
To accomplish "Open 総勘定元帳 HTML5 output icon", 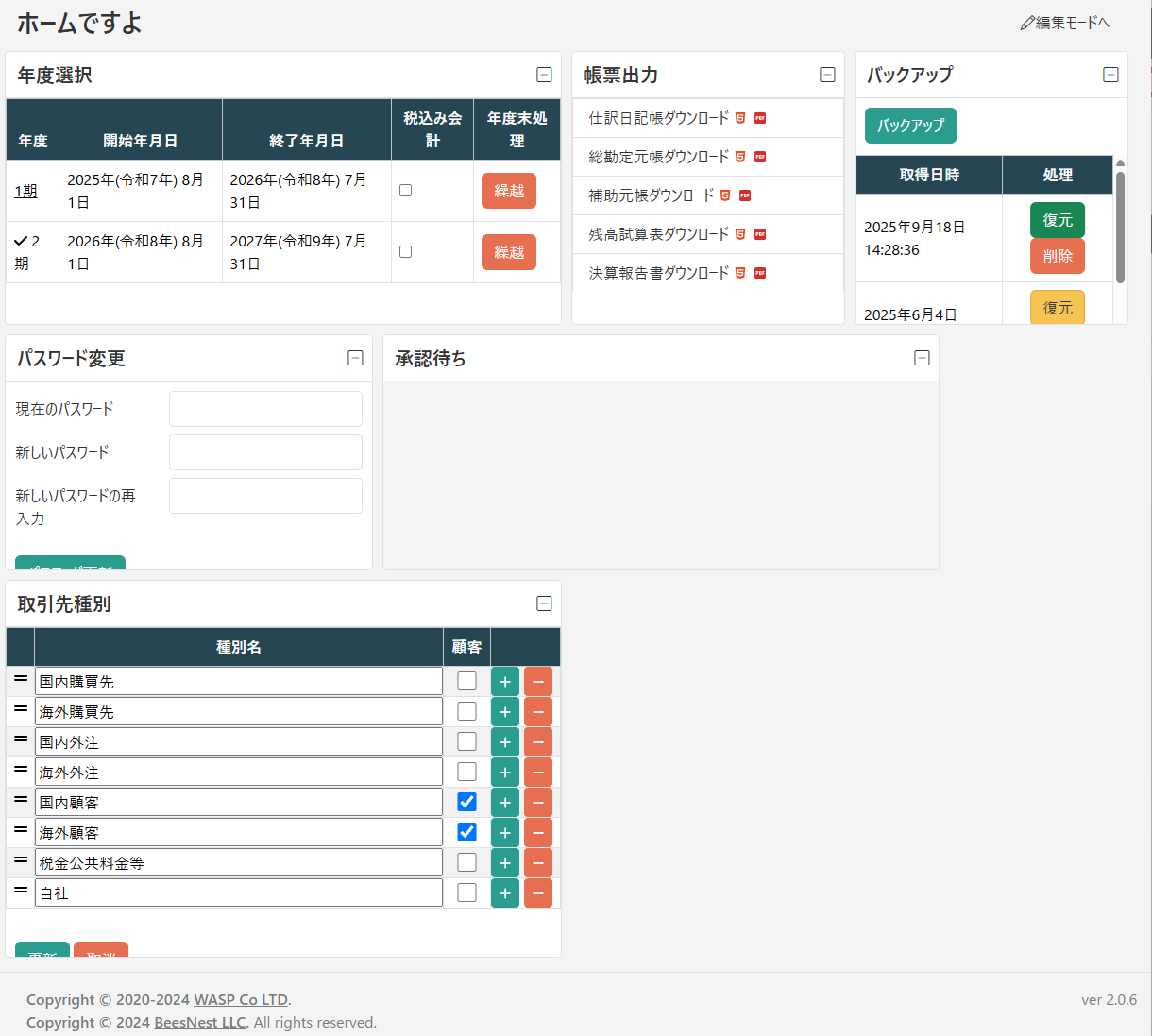I will pos(740,157).
